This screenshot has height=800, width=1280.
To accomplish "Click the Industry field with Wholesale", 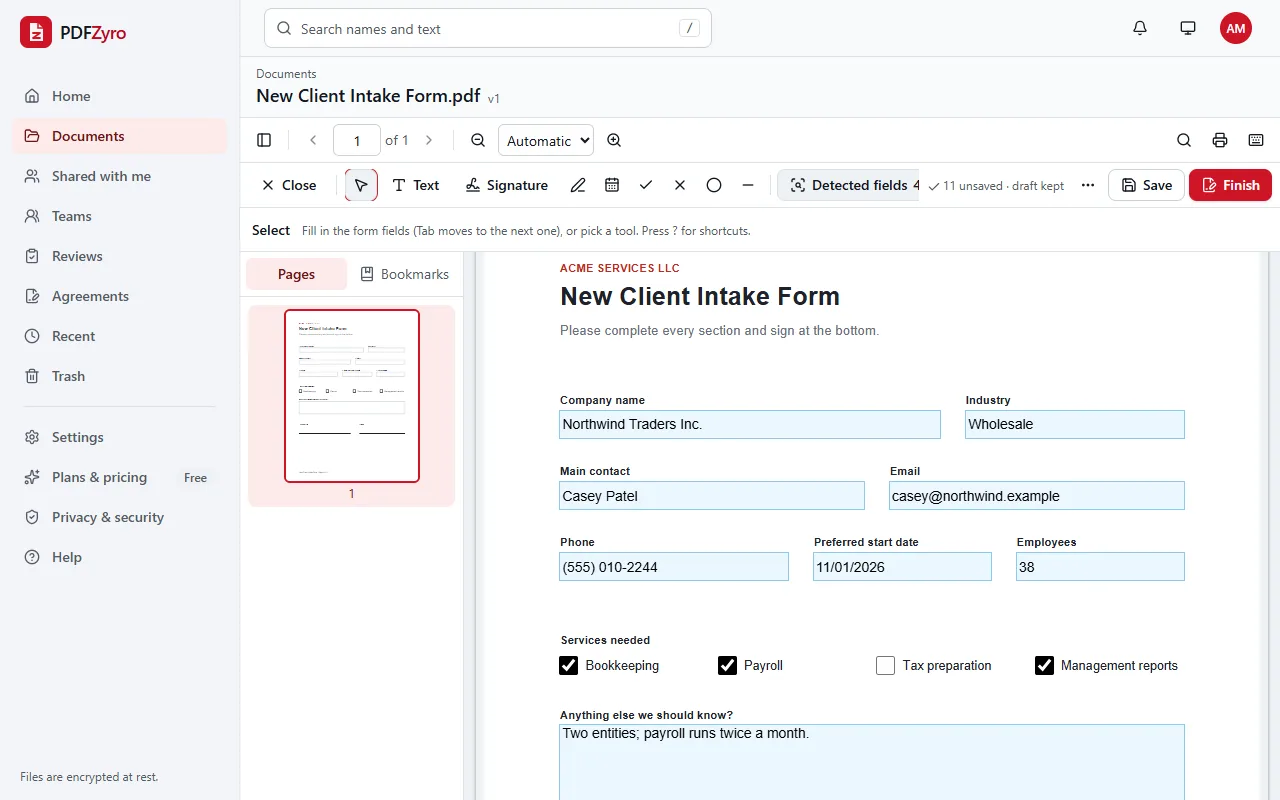I will point(1075,424).
